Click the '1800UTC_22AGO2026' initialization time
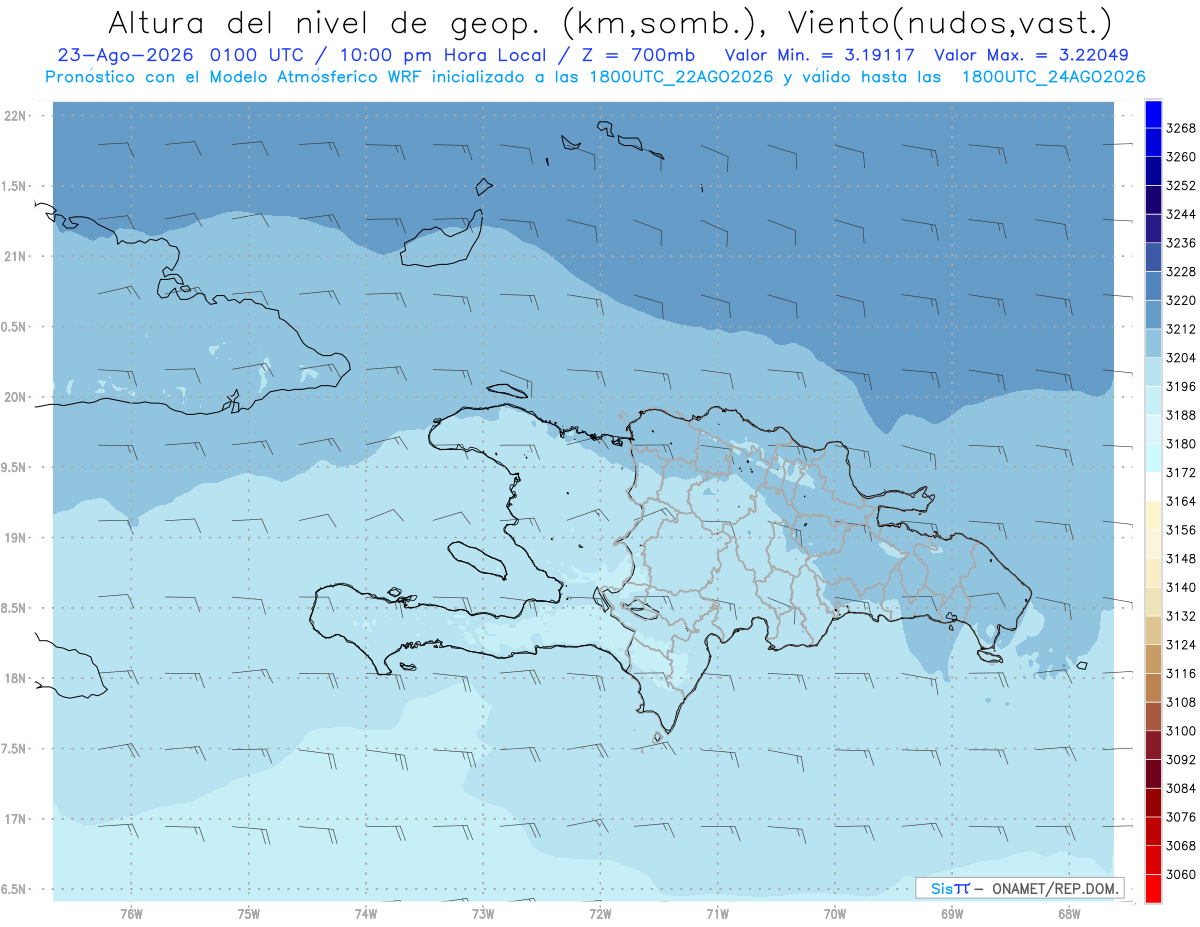 [681, 77]
